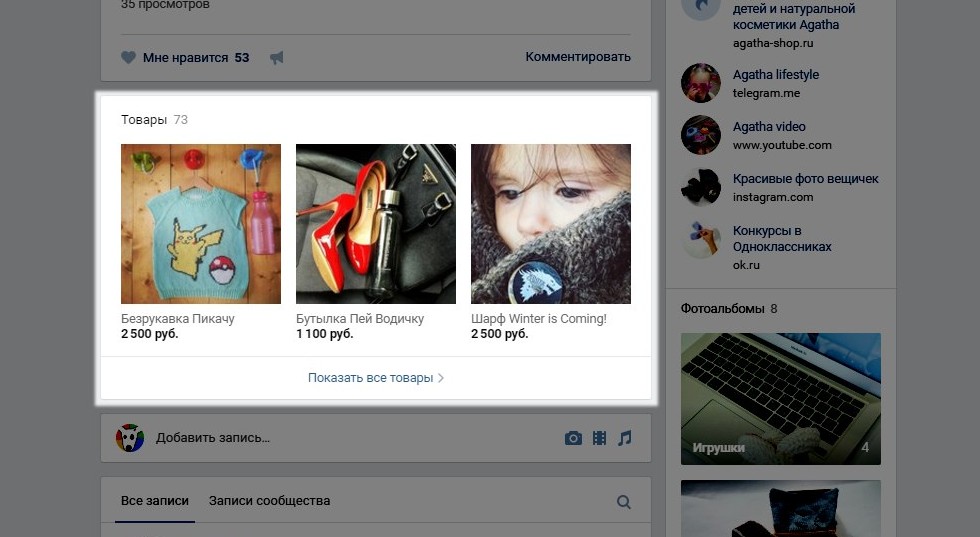Click the user avatar beside Добавить запись

coord(130,438)
